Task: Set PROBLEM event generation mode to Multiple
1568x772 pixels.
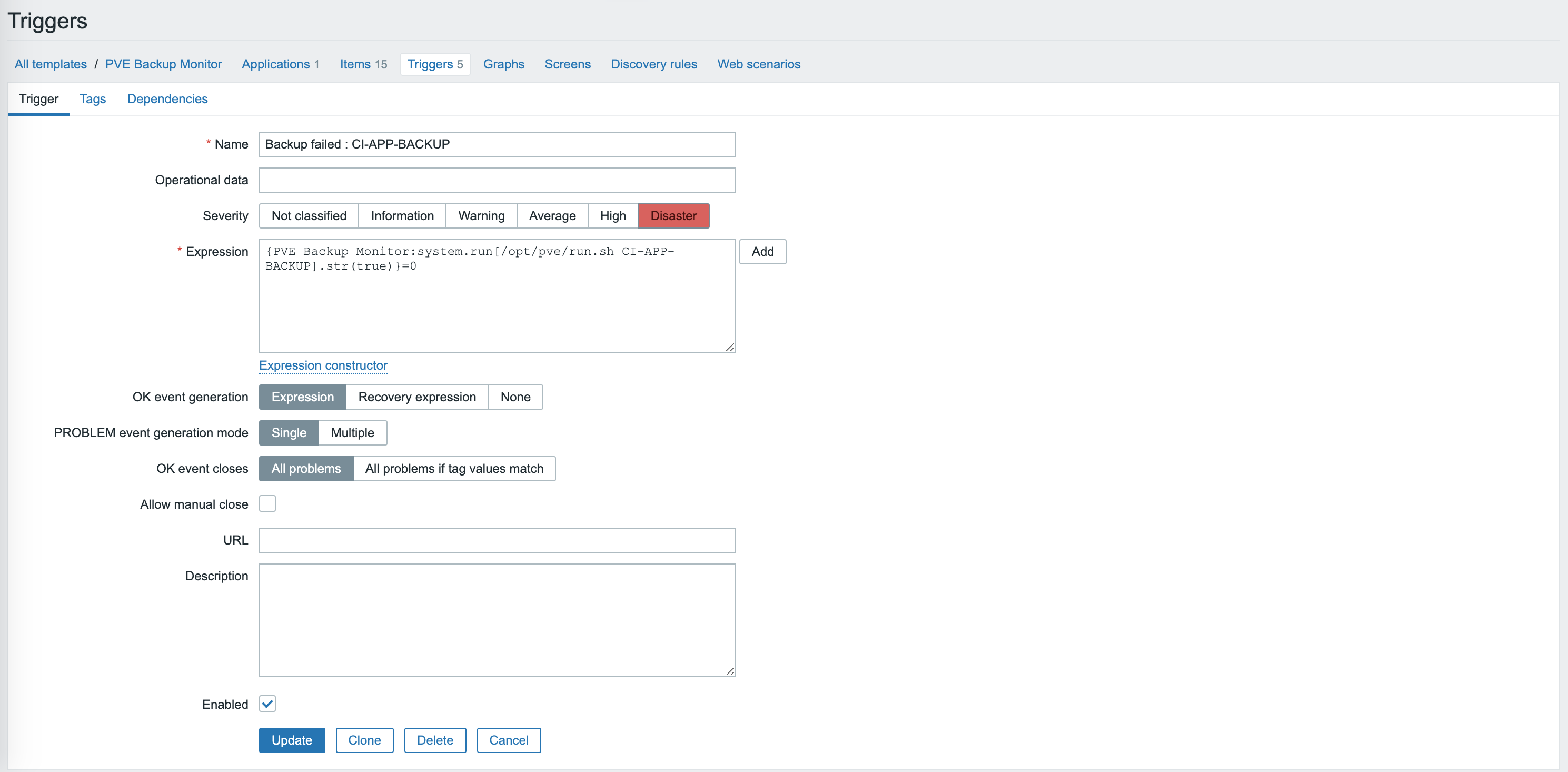Action: coord(352,433)
